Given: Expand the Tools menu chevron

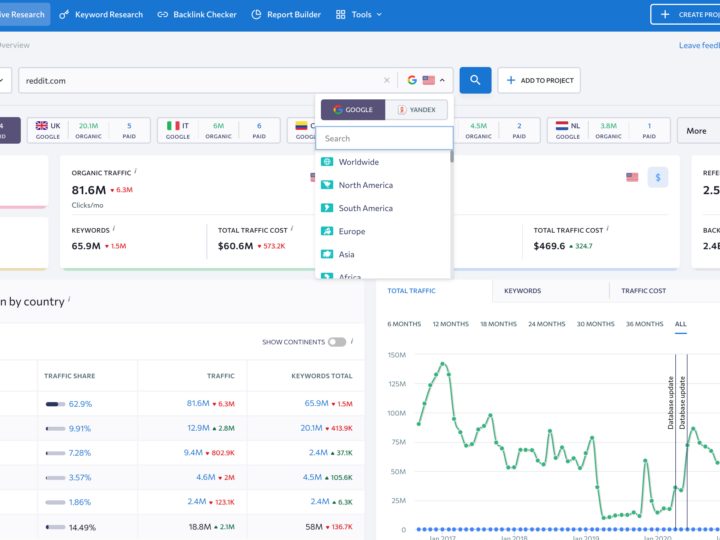Looking at the screenshot, I should [379, 15].
